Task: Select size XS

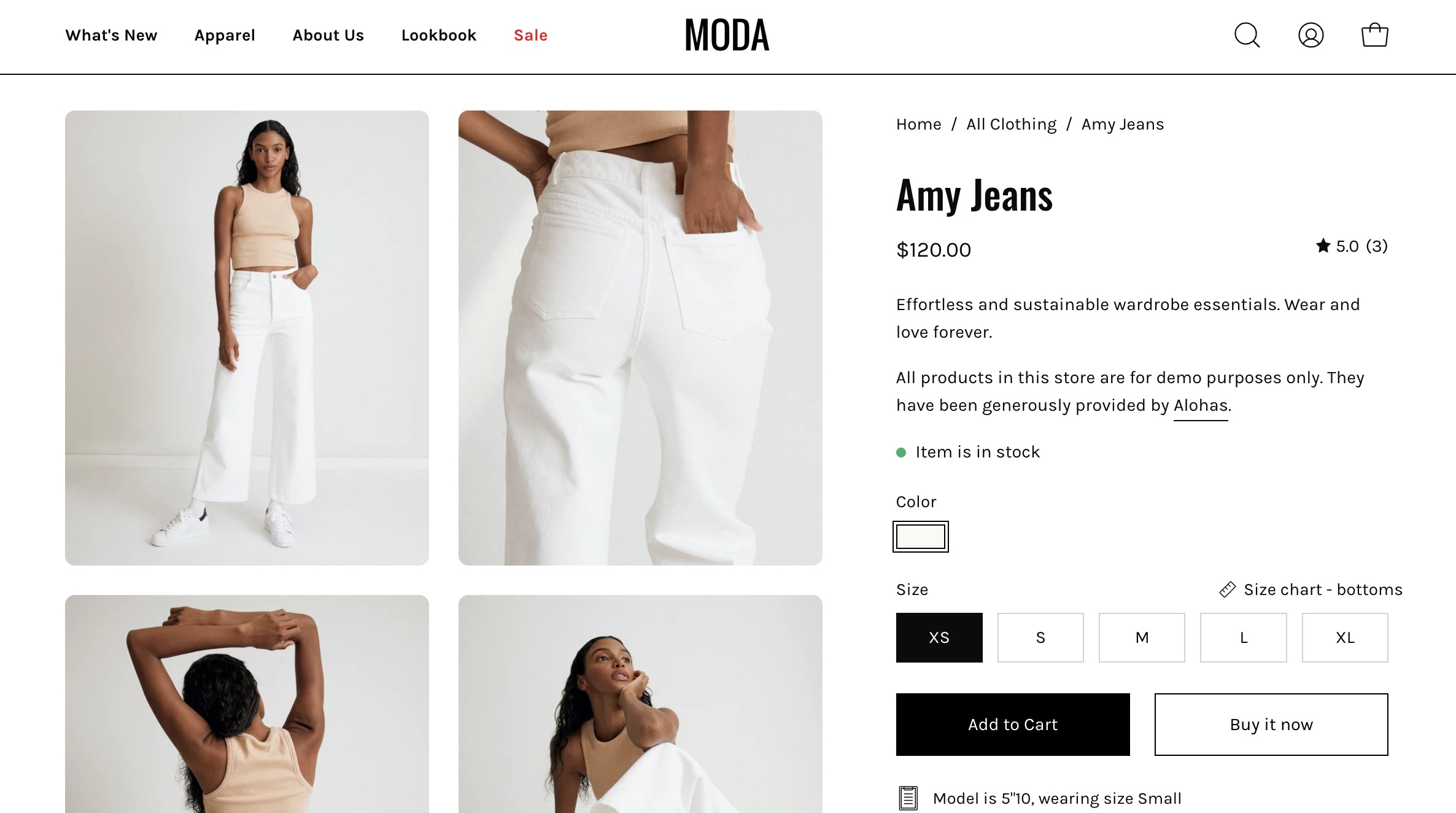Action: pos(939,637)
